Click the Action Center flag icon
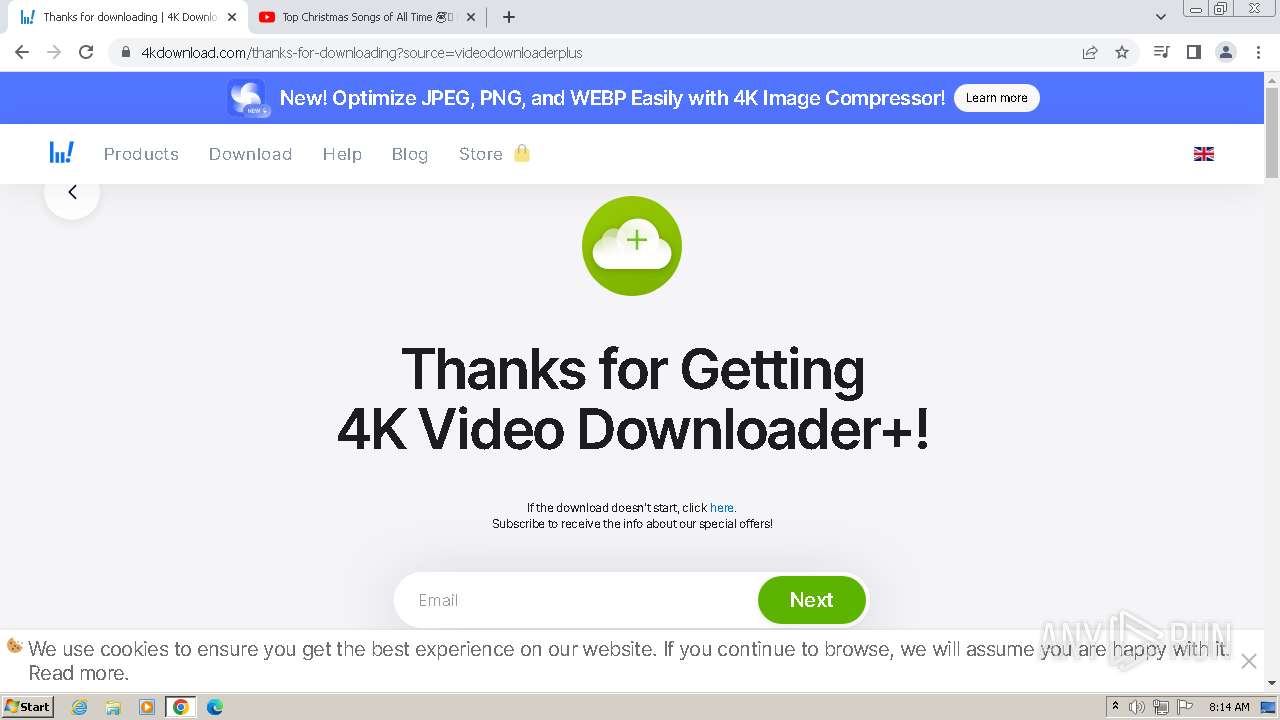The image size is (1280, 720). (1184, 707)
